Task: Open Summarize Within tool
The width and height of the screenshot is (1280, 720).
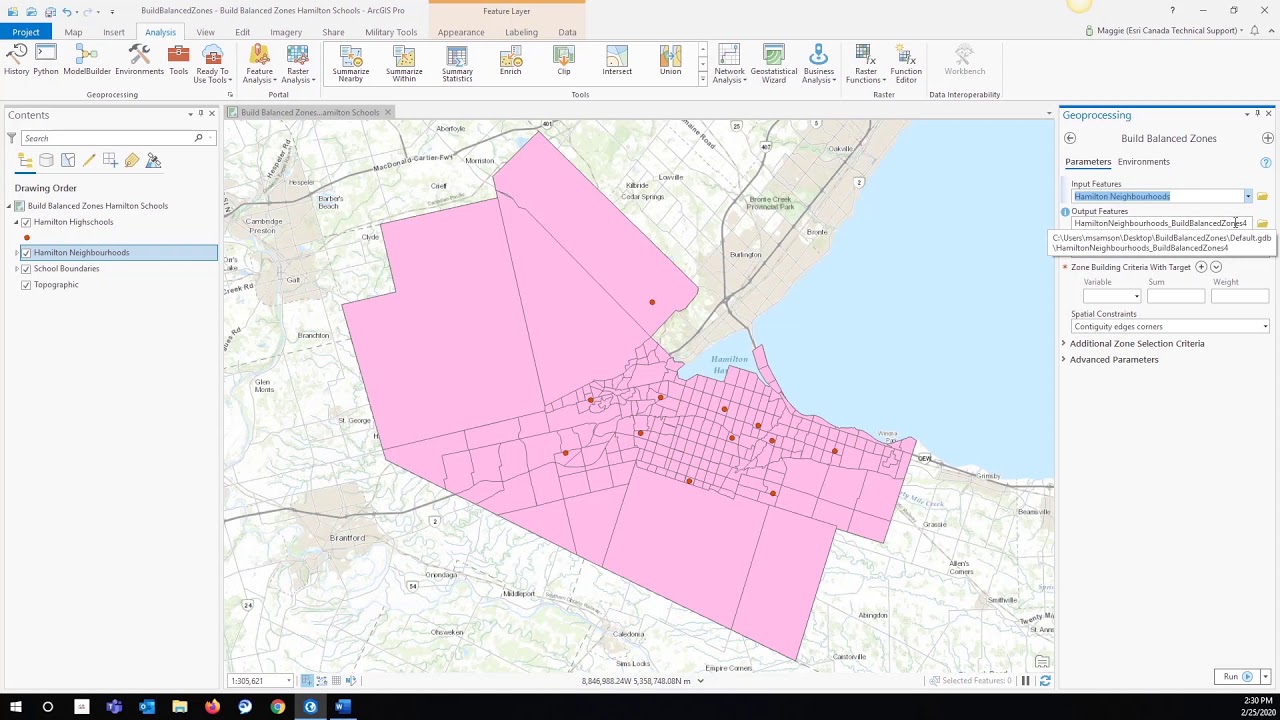Action: click(x=404, y=65)
